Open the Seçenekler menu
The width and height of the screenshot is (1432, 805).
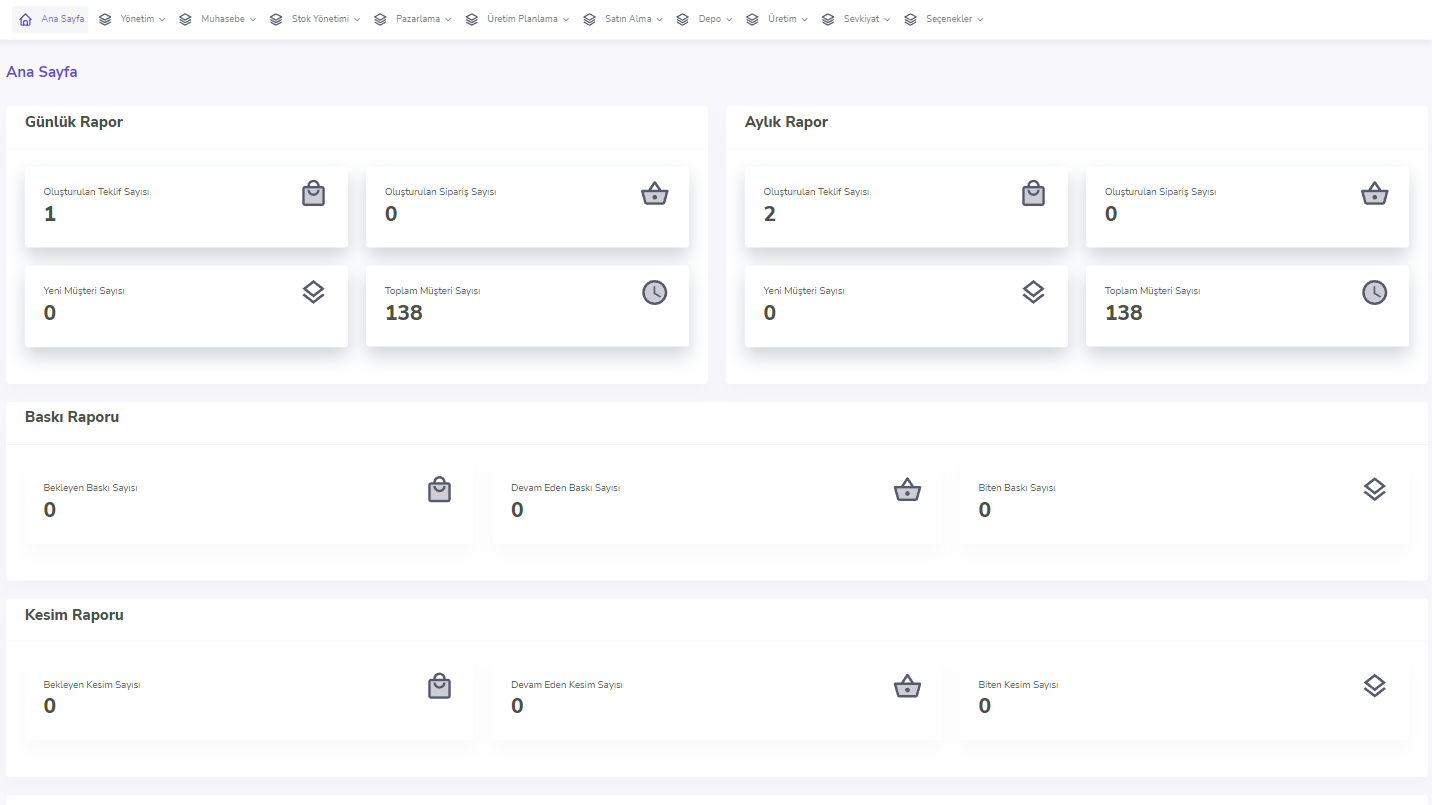point(947,19)
